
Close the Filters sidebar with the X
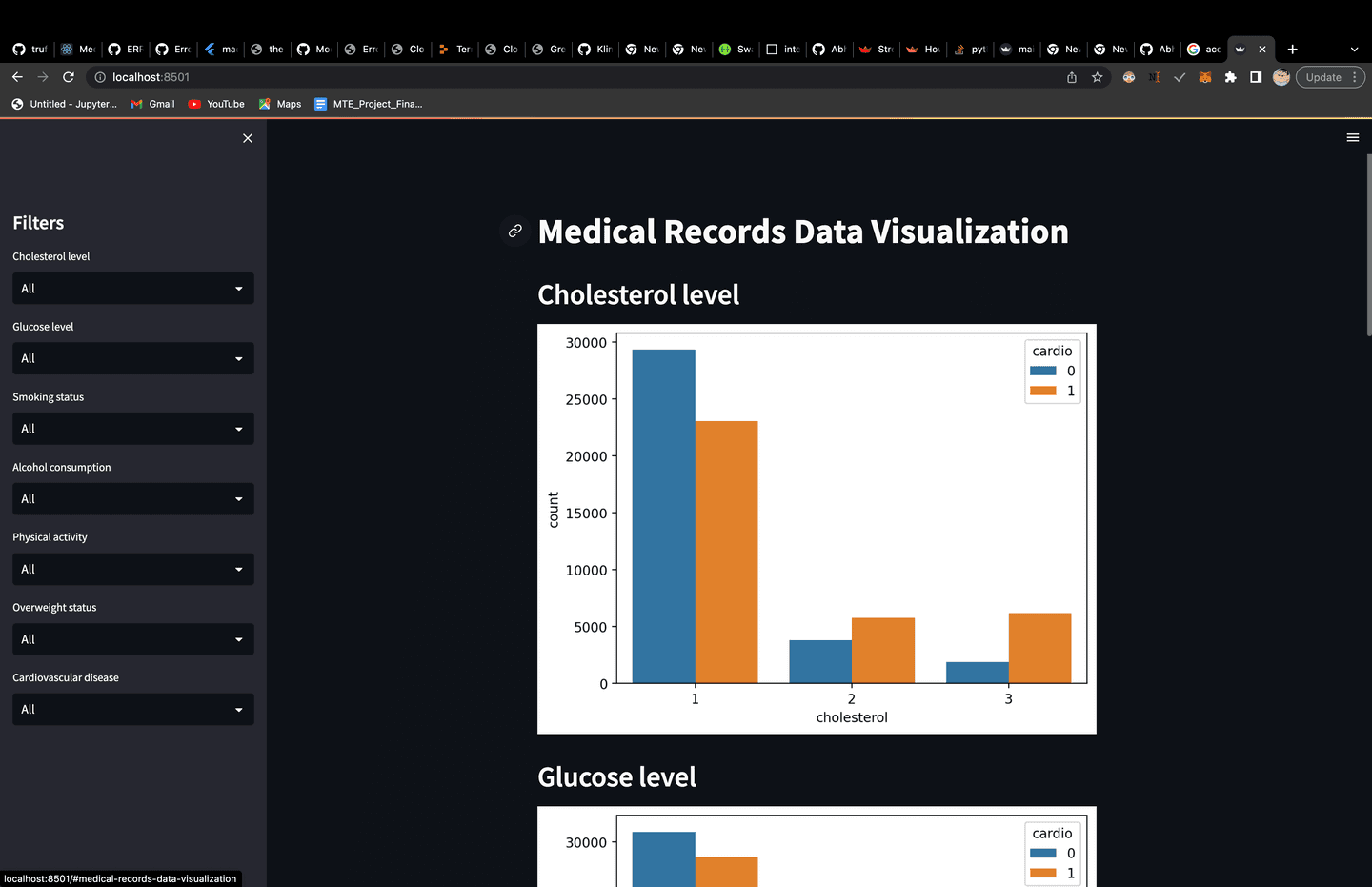(248, 138)
